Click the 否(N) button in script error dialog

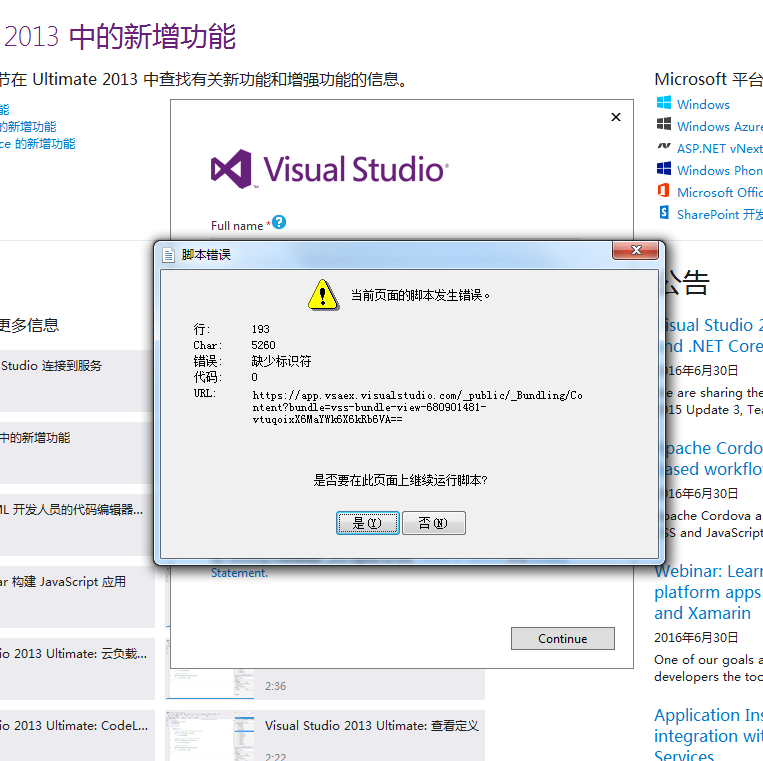[x=434, y=523]
